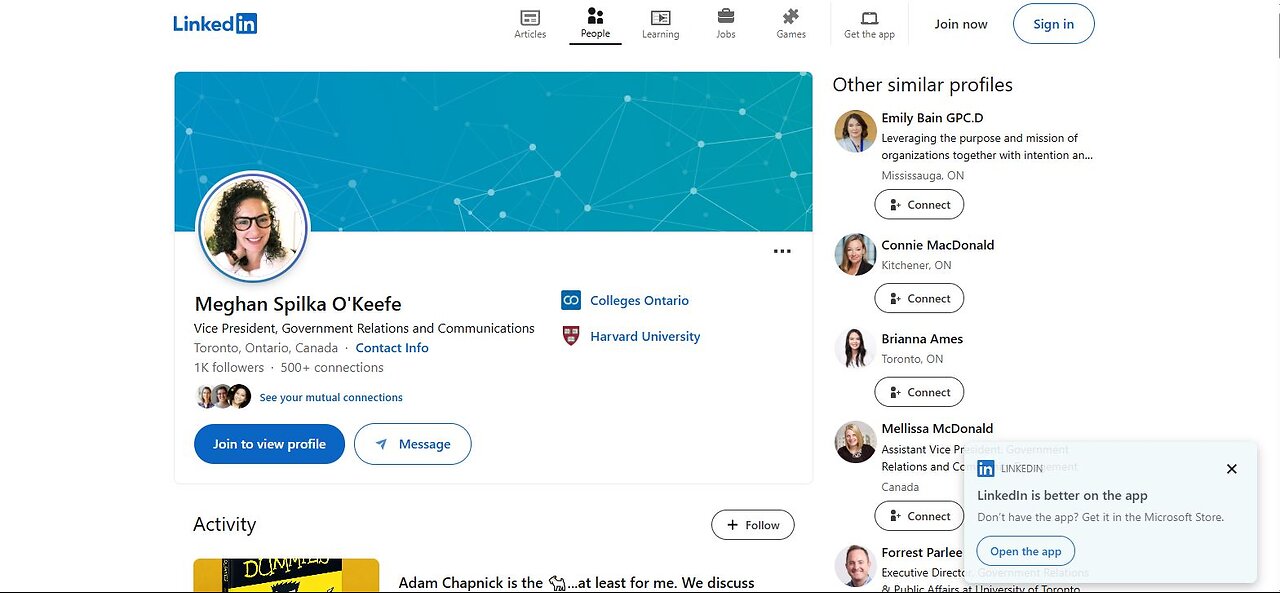Open the Jobs briefcase icon
Image resolution: width=1280 pixels, height=593 pixels.
[726, 16]
